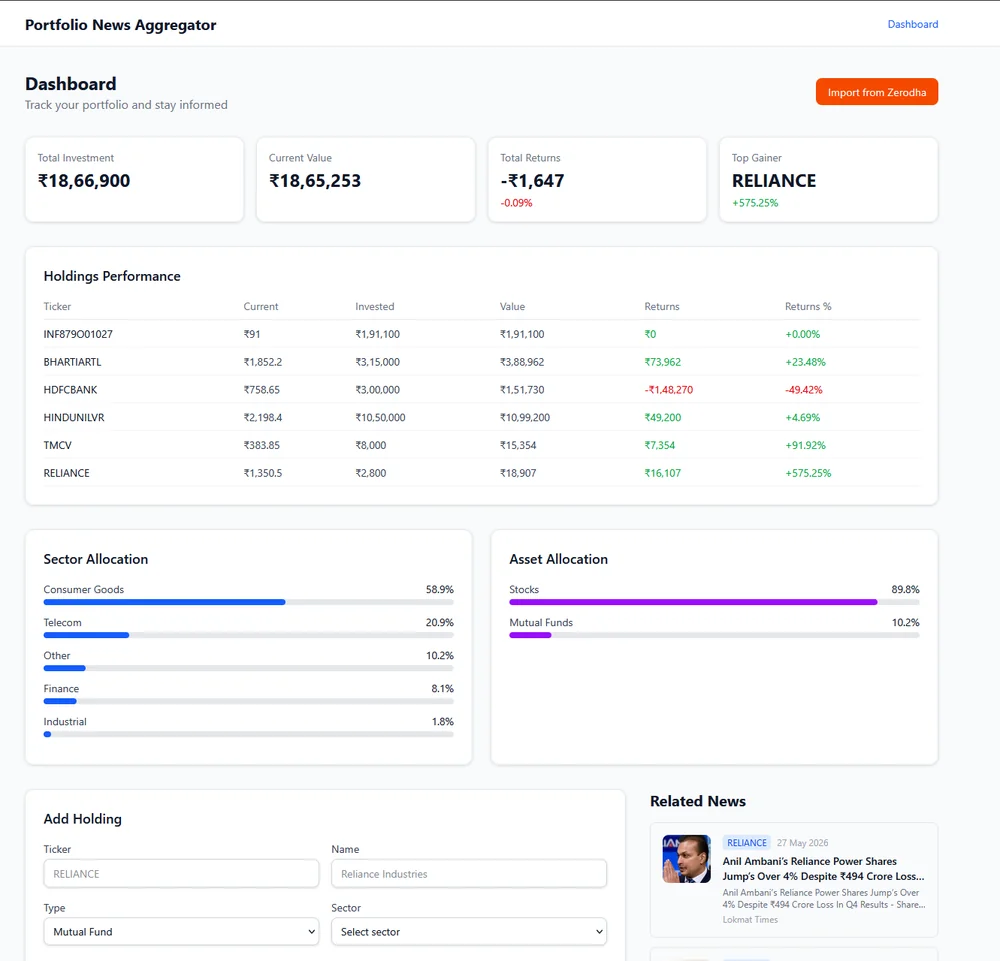Click the 27 May 2026 news date
The width and height of the screenshot is (1000, 961).
click(802, 842)
